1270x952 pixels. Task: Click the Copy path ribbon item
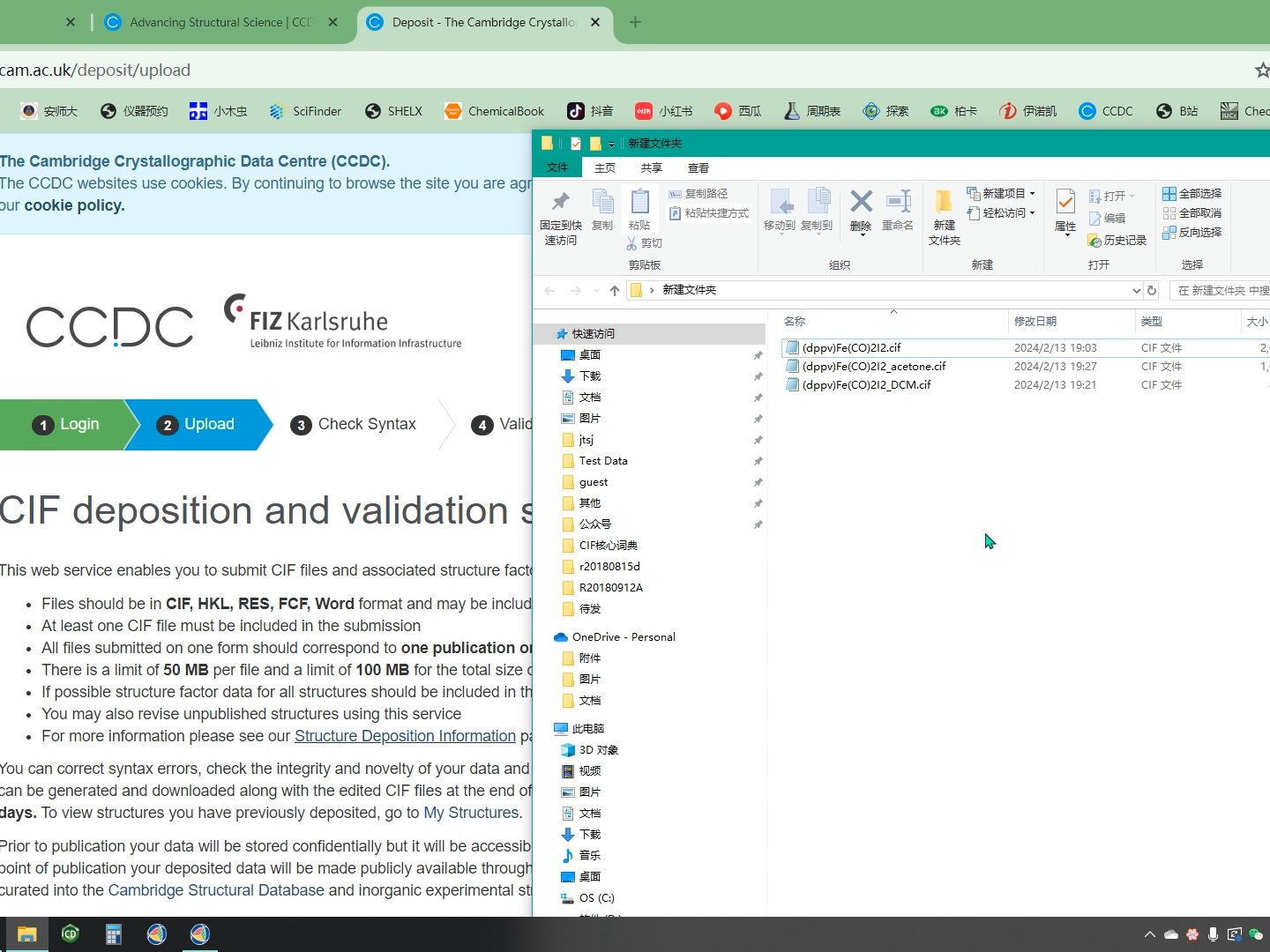pos(698,193)
